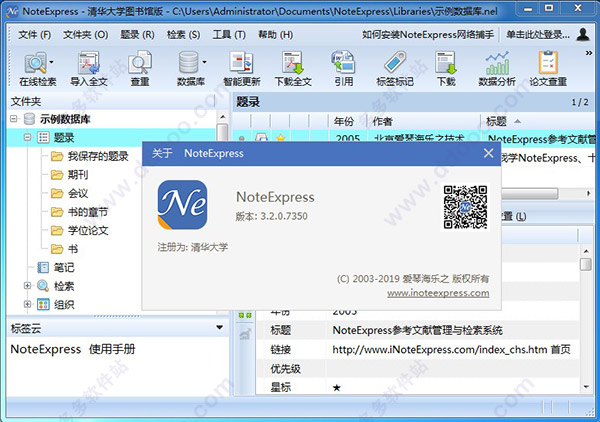Close the About NoteExpress dialog
This screenshot has width=600, height=422.
[488, 153]
